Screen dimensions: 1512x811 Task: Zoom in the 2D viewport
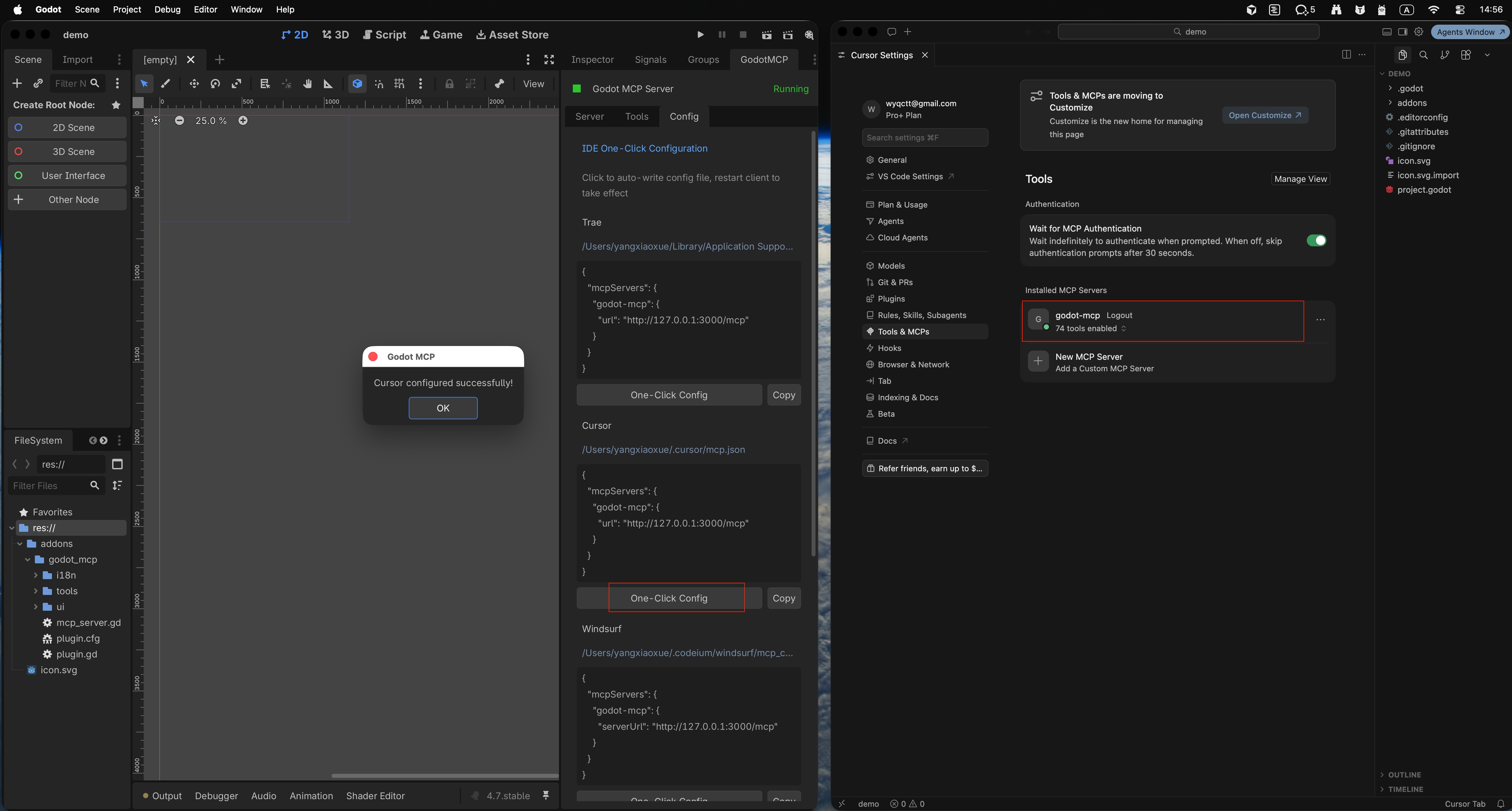[x=243, y=120]
